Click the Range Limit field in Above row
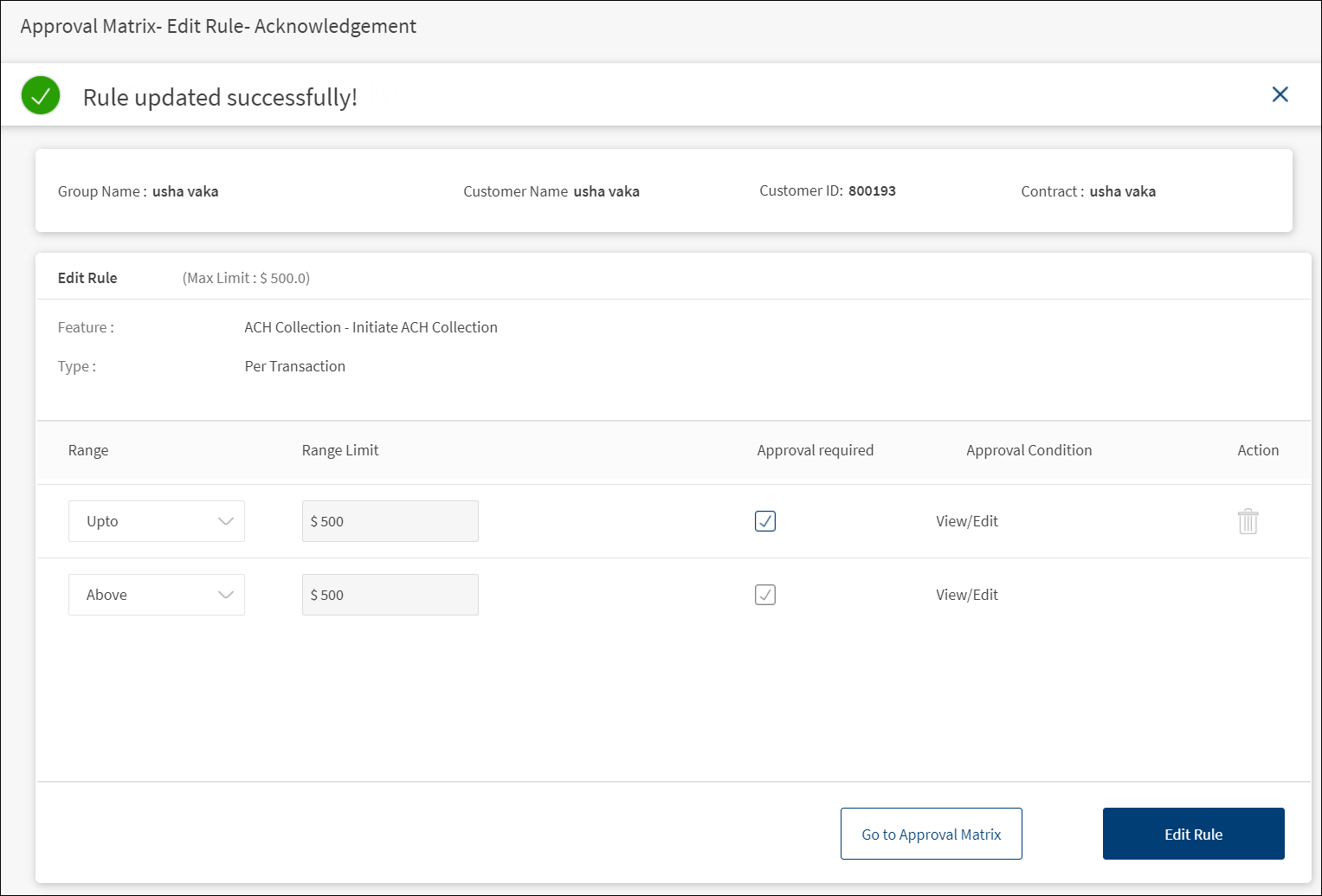 click(390, 595)
